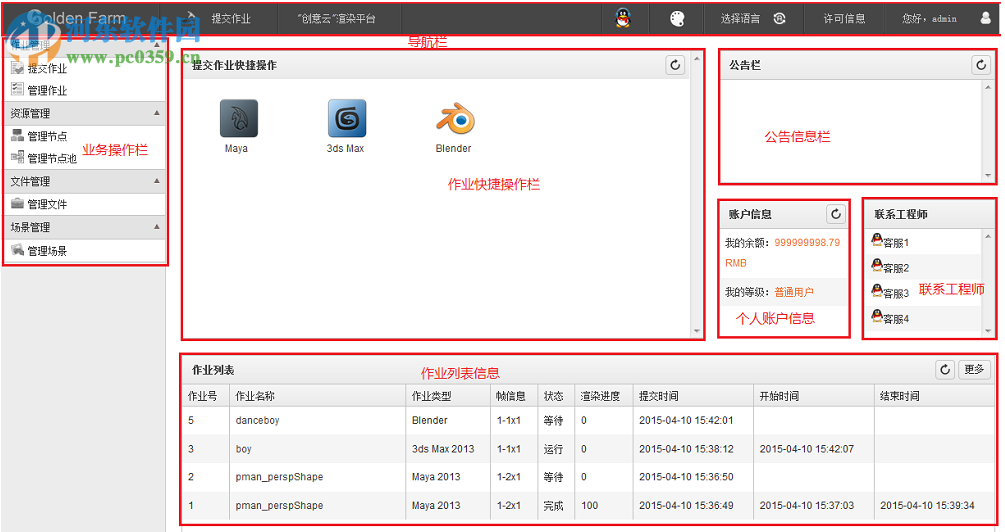Screen dimensions: 1005x532
Task: Launch Maya job submission shortcut
Action: (238, 118)
